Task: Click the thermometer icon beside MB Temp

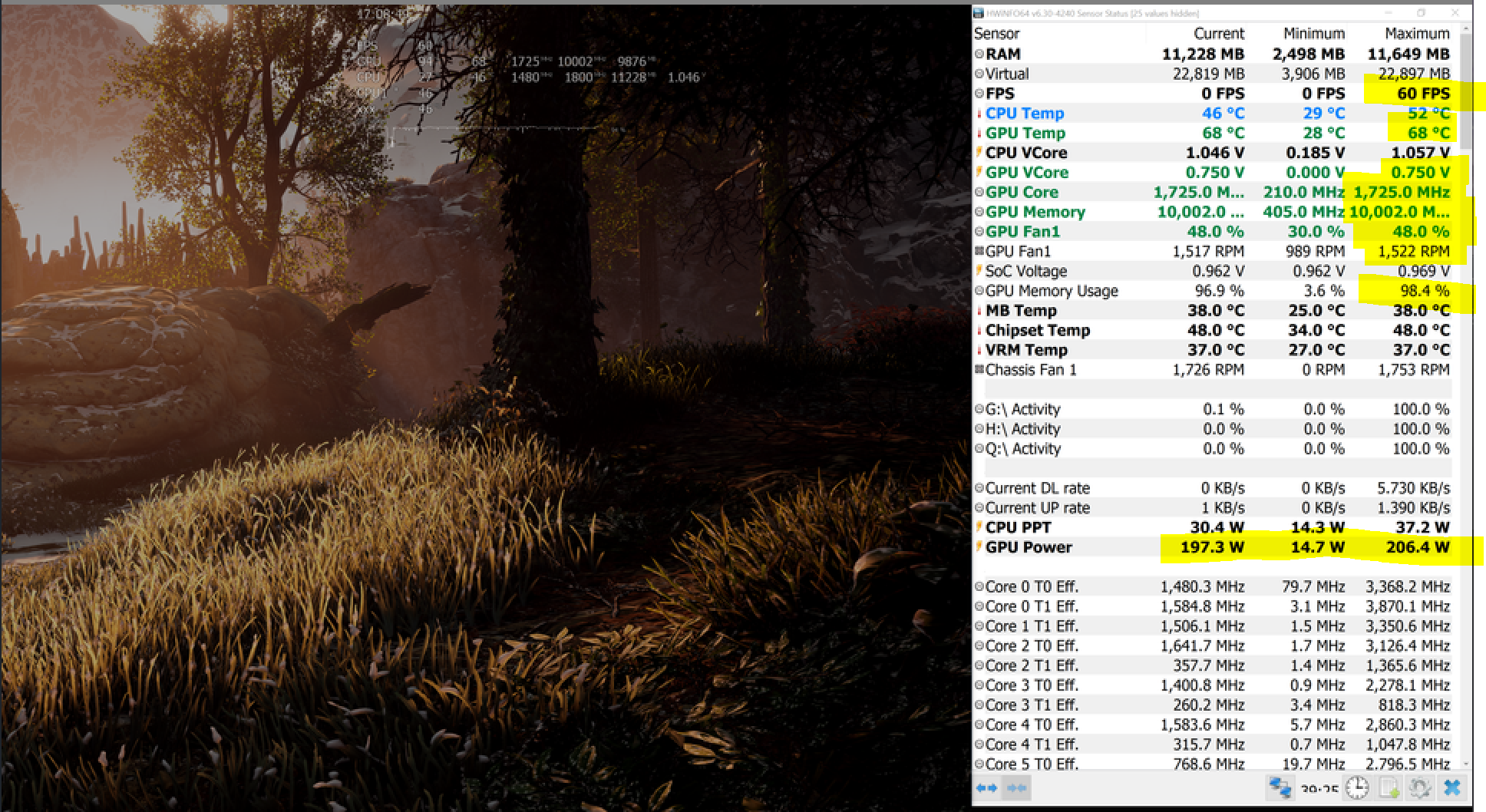Action: tap(979, 311)
